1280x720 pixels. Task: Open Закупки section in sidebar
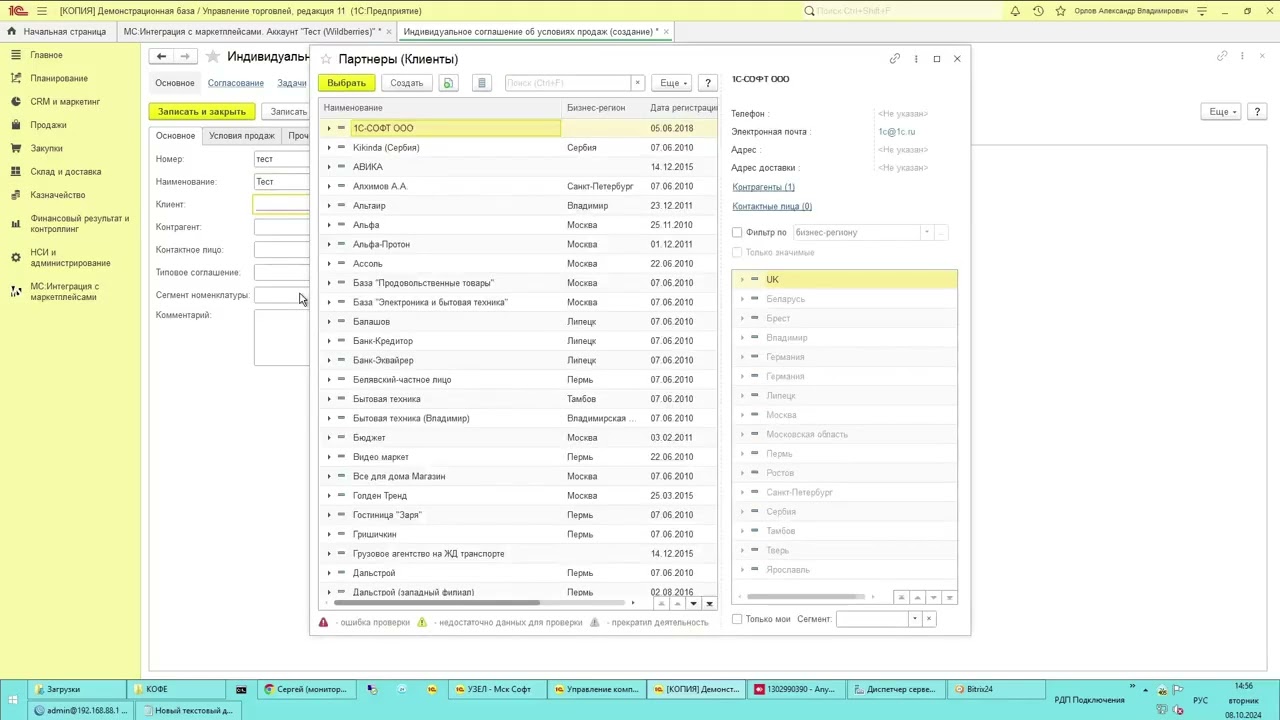pos(46,148)
